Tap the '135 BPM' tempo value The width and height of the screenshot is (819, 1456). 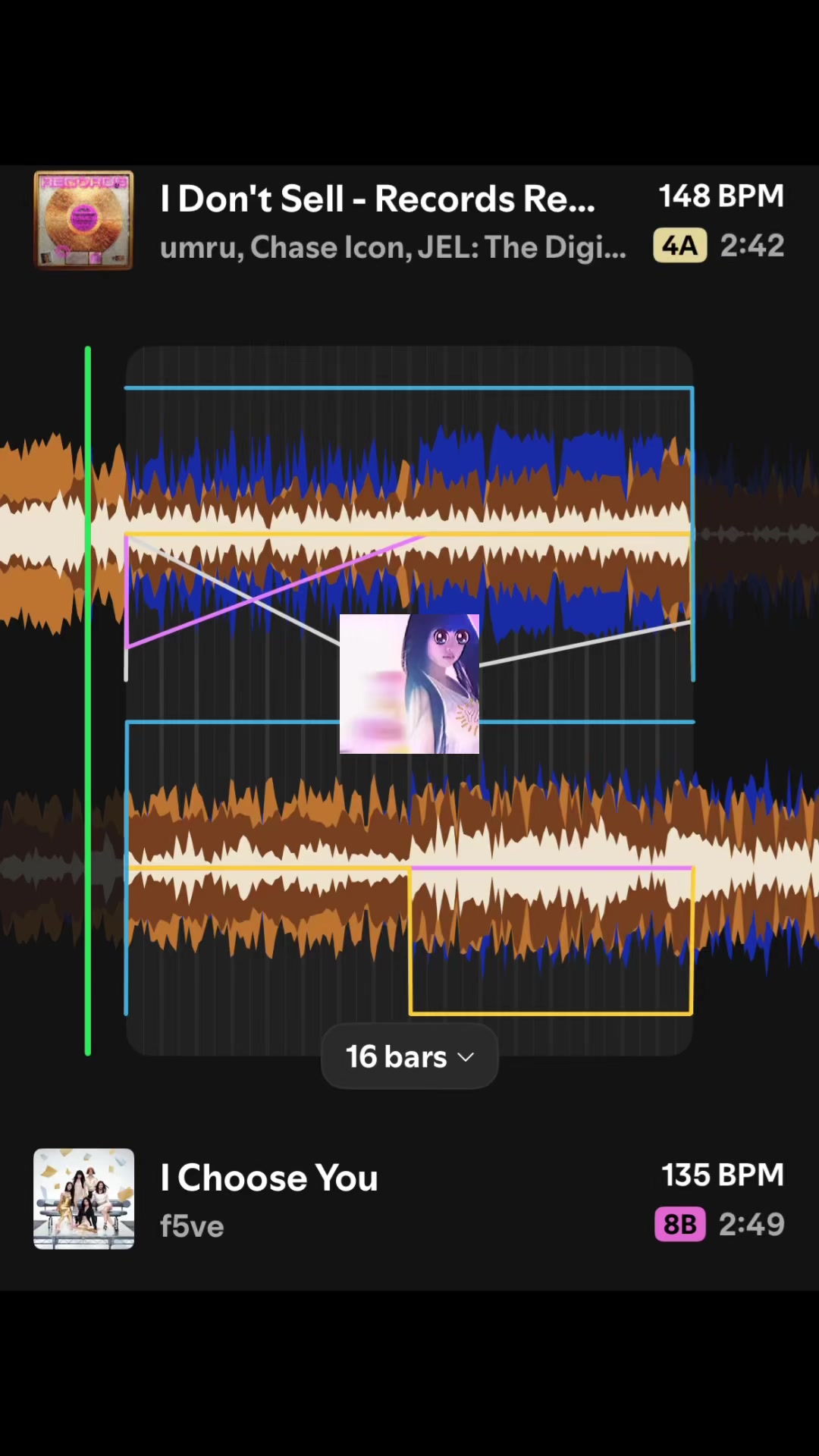(723, 1175)
